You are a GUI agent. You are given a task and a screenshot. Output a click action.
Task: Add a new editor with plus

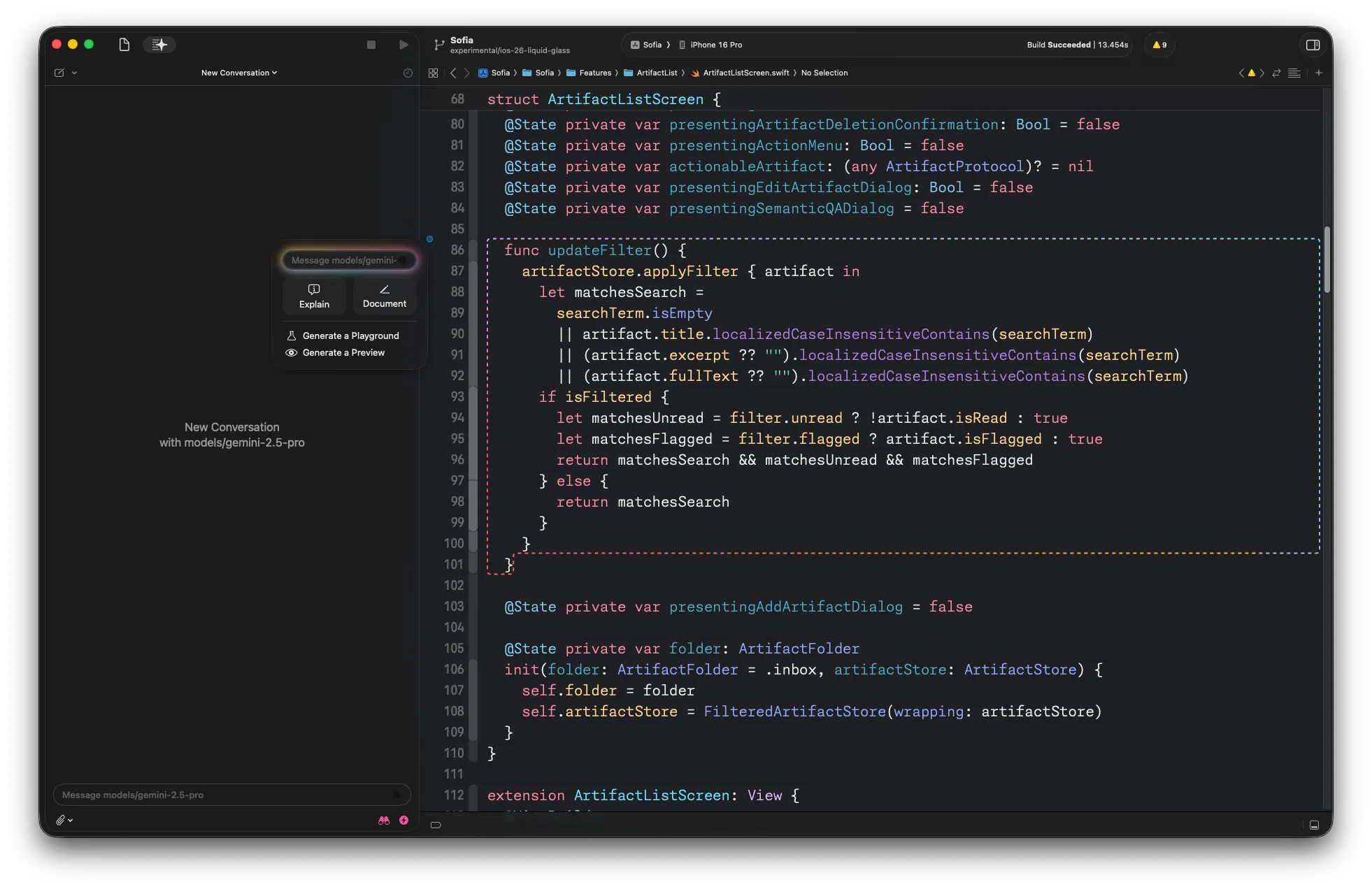click(x=1319, y=73)
